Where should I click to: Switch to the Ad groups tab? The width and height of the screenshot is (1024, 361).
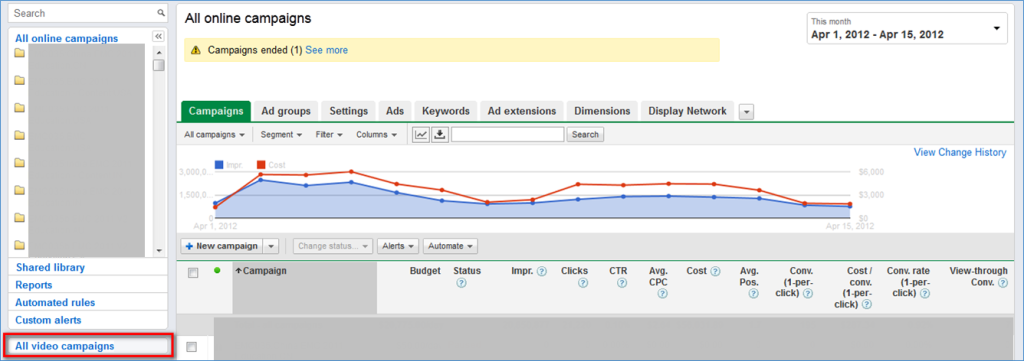click(285, 111)
